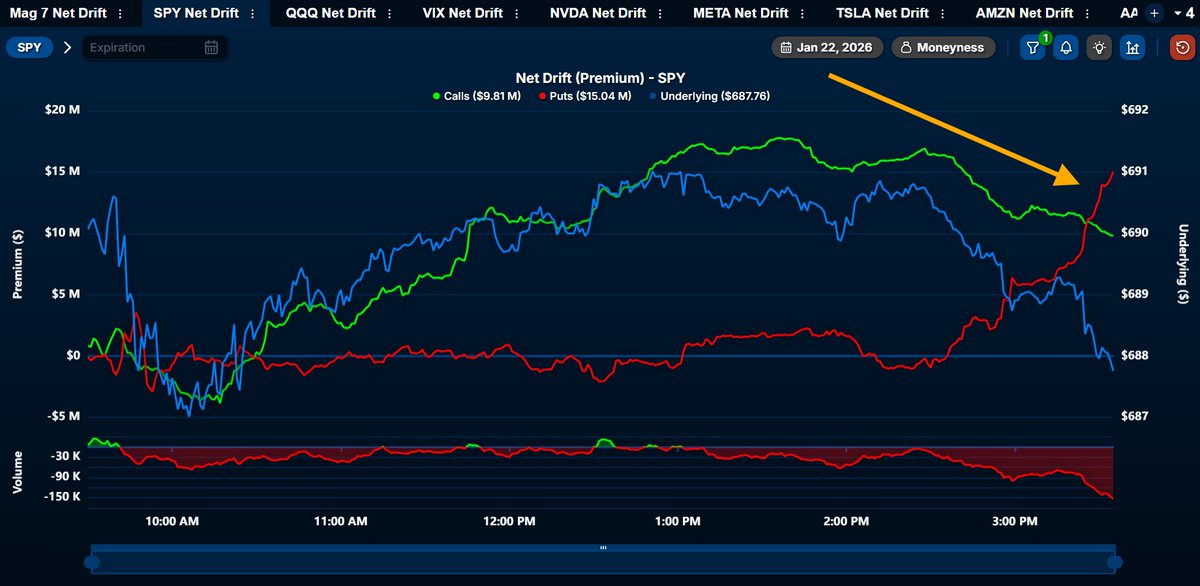
Task: Switch to TSLA Net Drift tab
Action: 884,13
